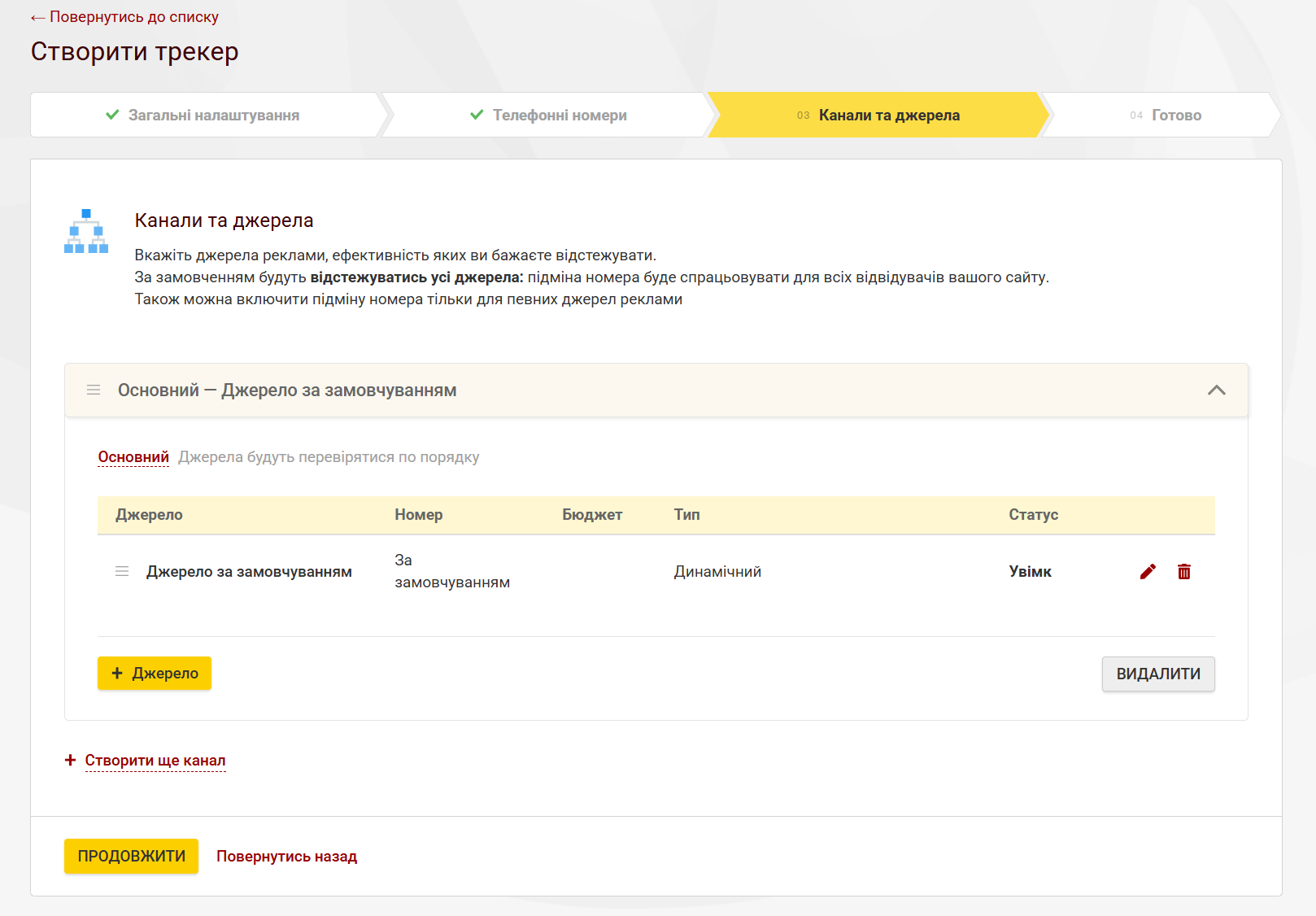Go to the Готово step
Screen dimensions: 1316x916
pyautogui.click(x=1165, y=115)
